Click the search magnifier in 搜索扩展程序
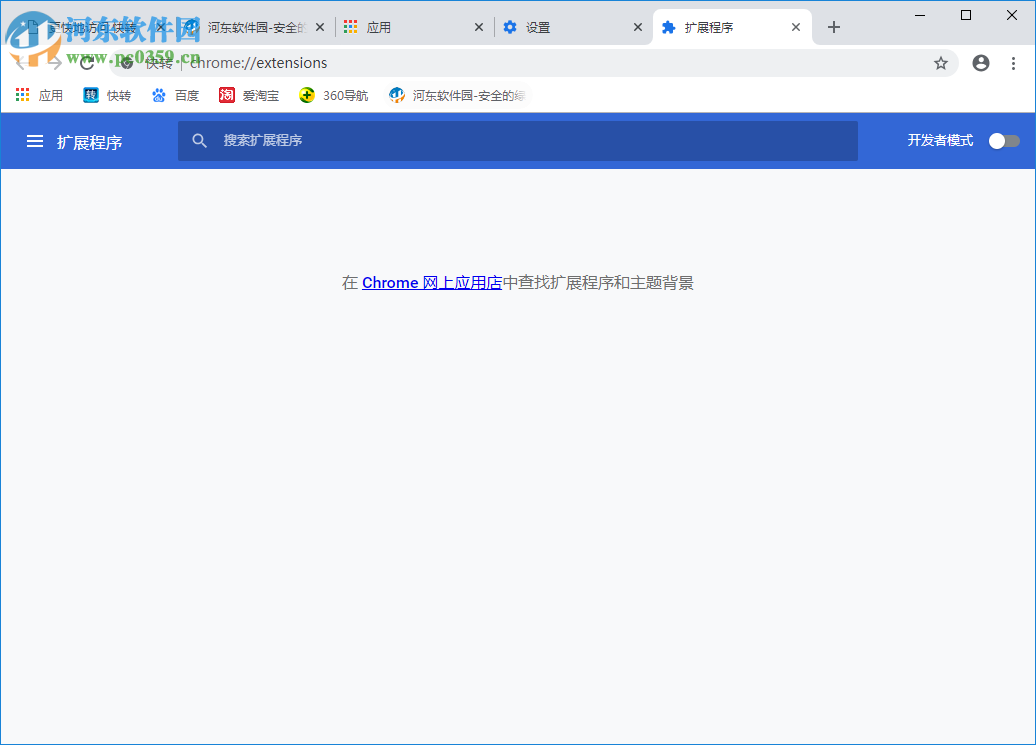The width and height of the screenshot is (1036, 745). tap(200, 140)
